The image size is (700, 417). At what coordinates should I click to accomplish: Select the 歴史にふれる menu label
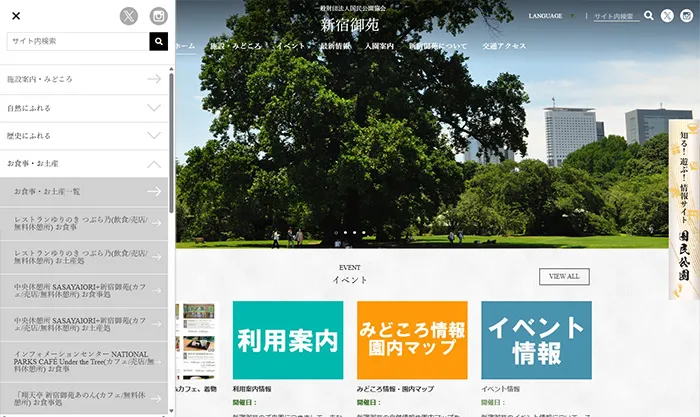[x=29, y=136]
